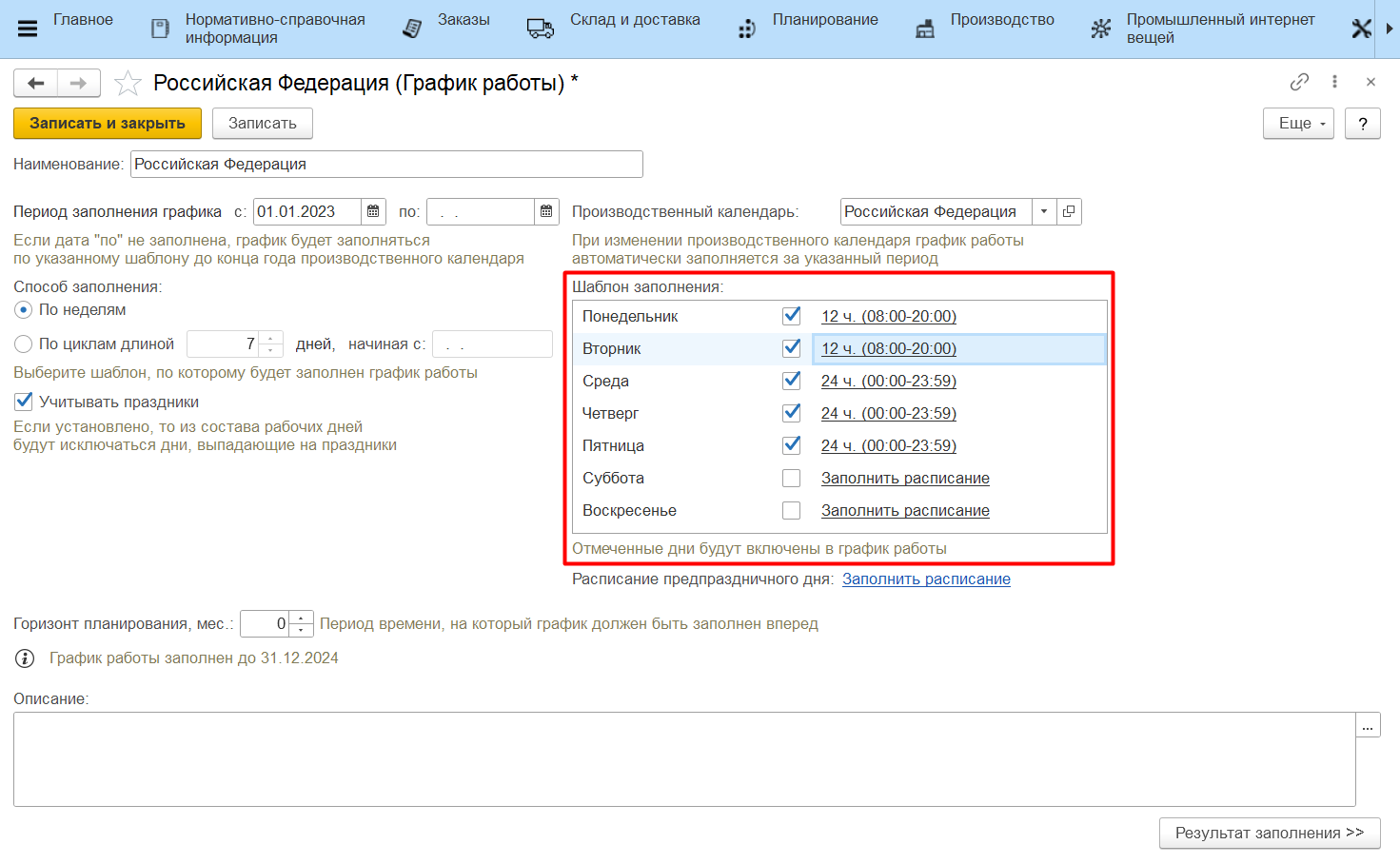Click the copy link chain icon
This screenshot has width=1400, height=864.
coord(1299,82)
